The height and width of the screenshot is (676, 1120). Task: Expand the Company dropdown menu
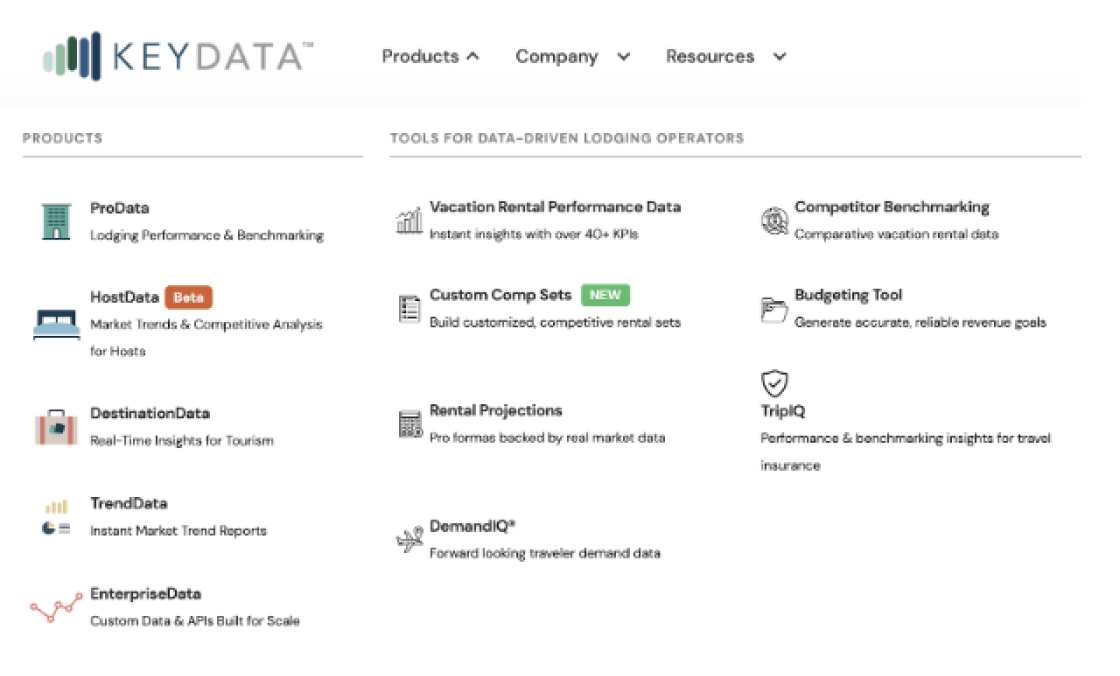point(572,57)
